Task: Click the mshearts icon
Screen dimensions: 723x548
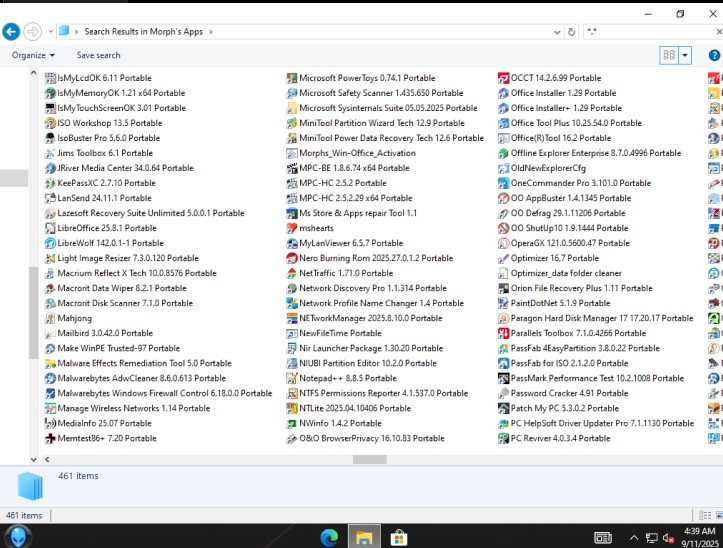Action: point(292,228)
